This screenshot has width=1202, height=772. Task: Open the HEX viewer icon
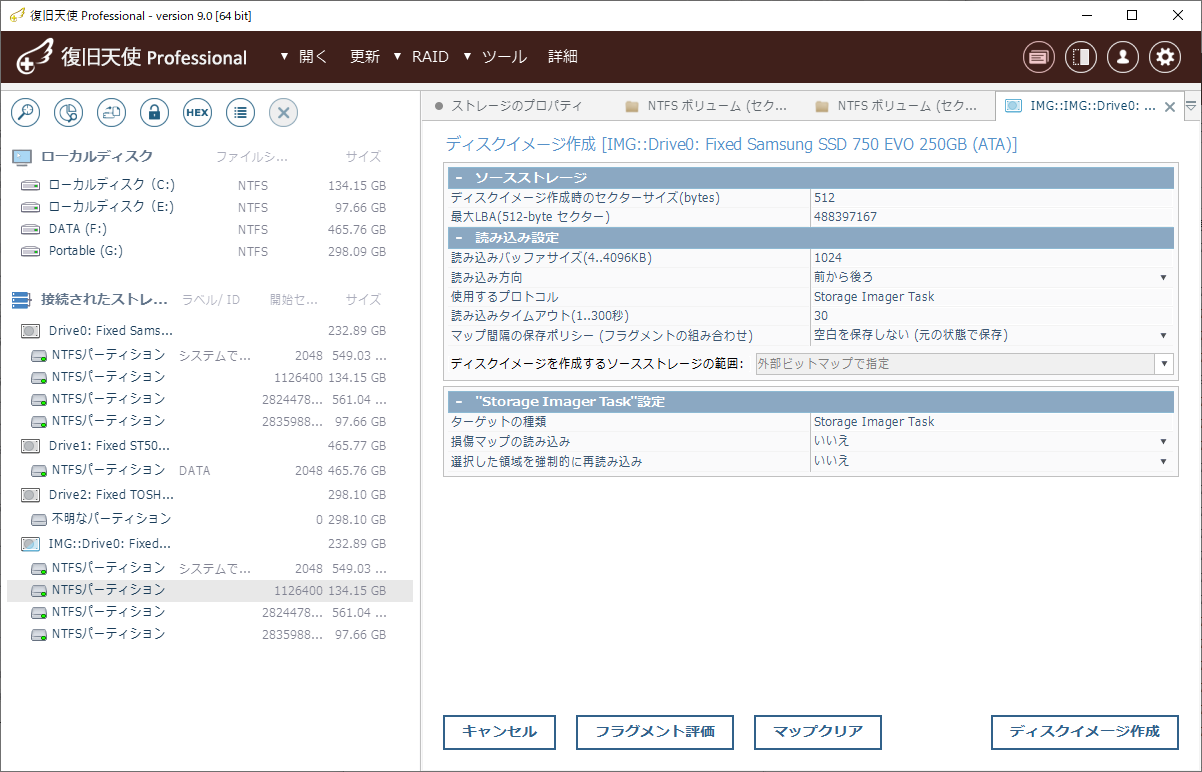197,113
